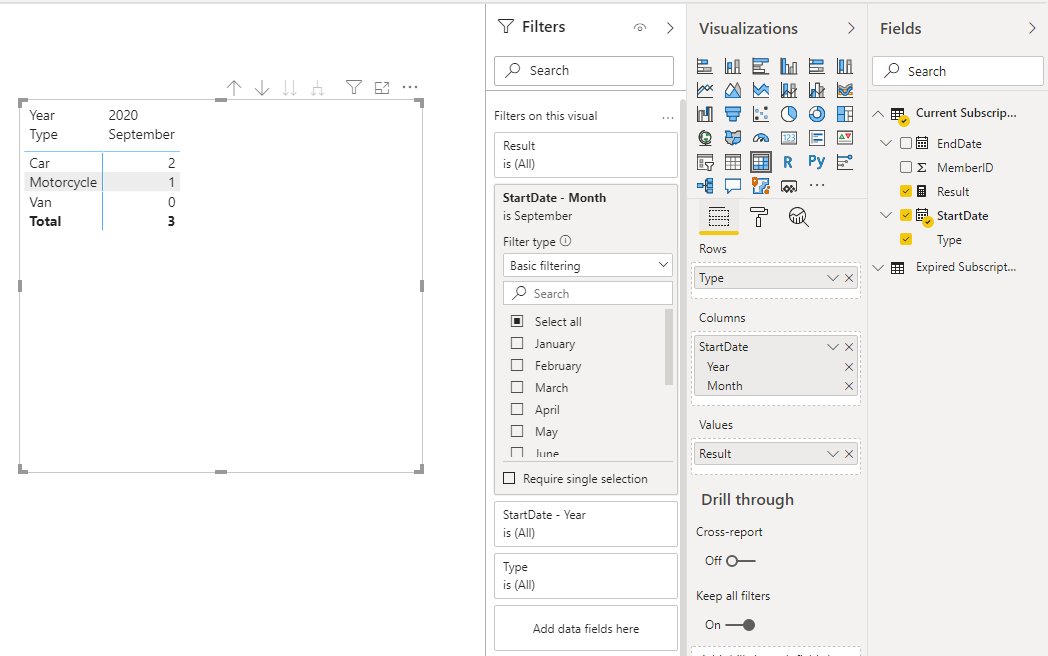Expand the Expired Subscriptions table
The image size is (1048, 656).
(x=878, y=267)
